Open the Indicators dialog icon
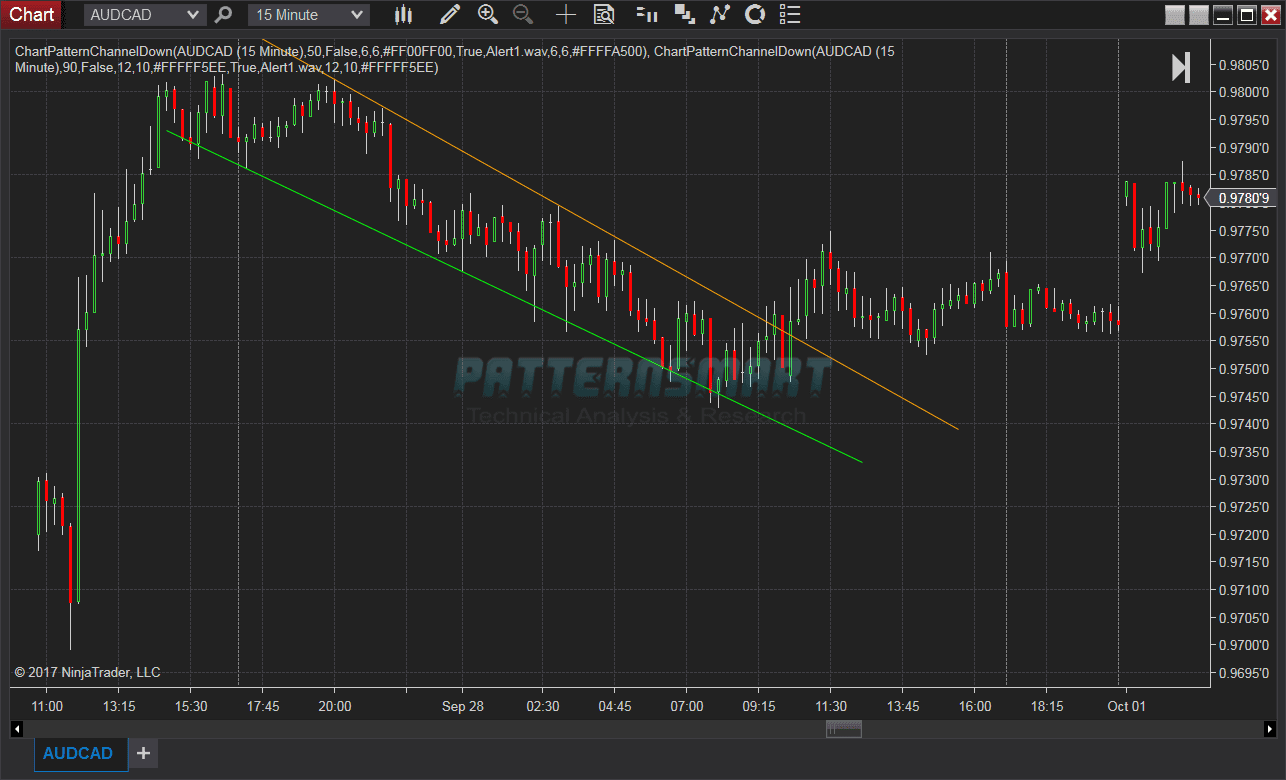This screenshot has height=780, width=1286. (x=718, y=14)
